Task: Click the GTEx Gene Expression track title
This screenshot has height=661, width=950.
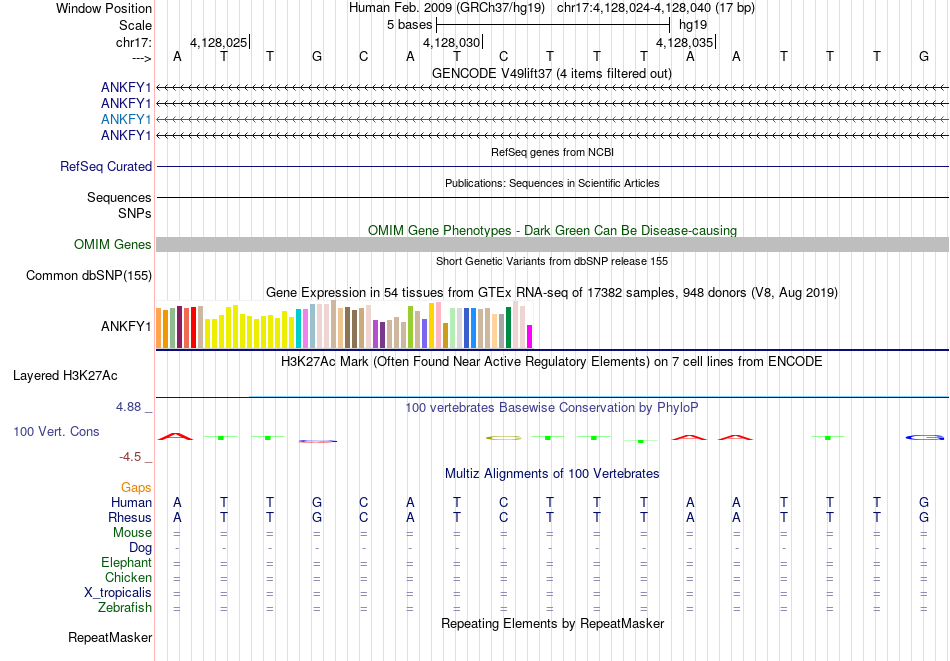Action: (552, 293)
